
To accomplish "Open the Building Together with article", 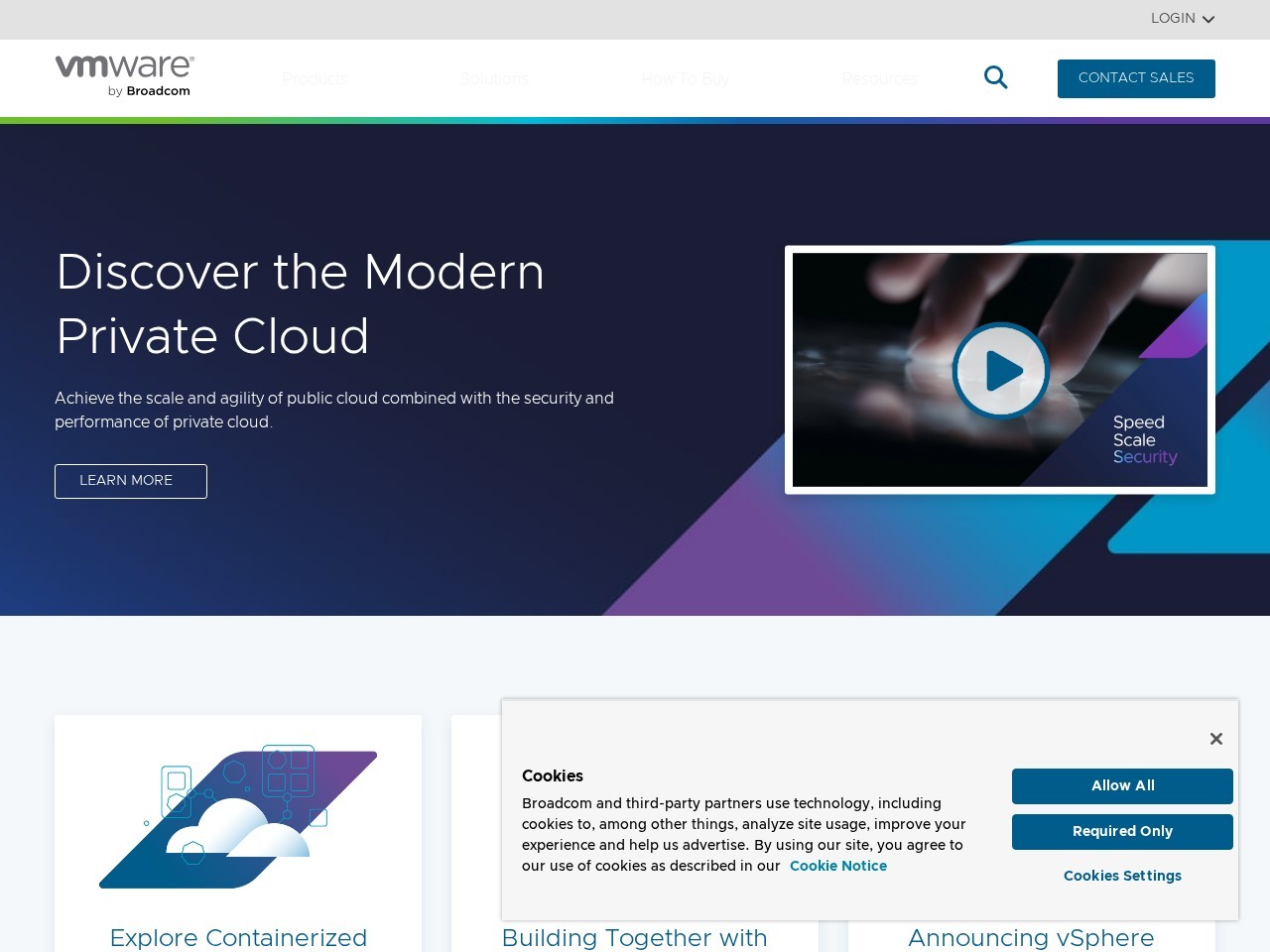I will [x=634, y=938].
